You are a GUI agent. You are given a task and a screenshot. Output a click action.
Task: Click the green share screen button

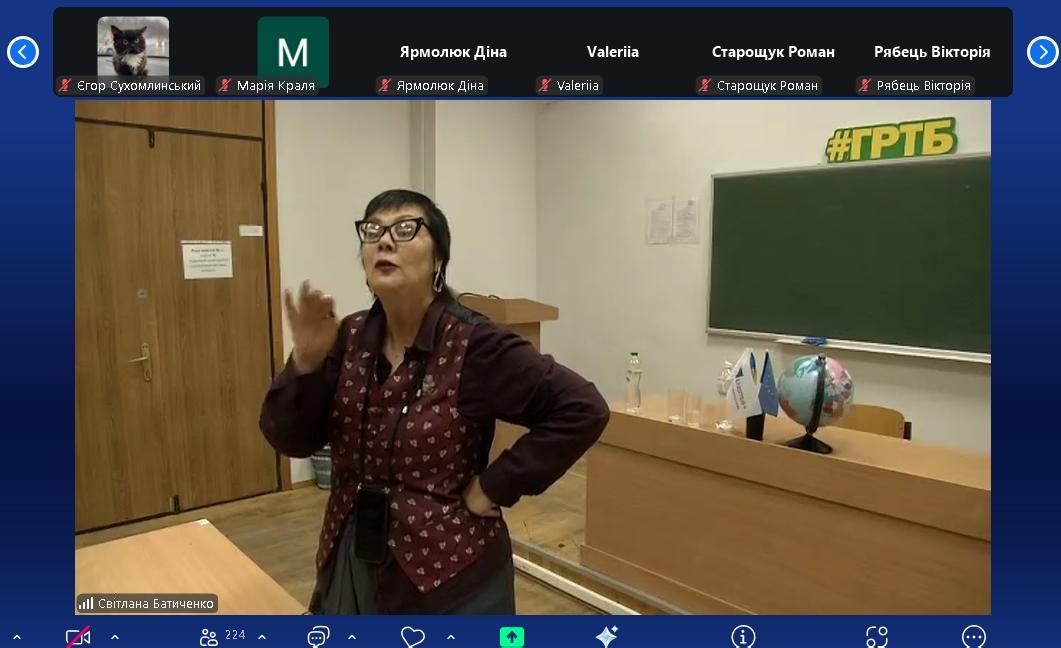coord(512,637)
